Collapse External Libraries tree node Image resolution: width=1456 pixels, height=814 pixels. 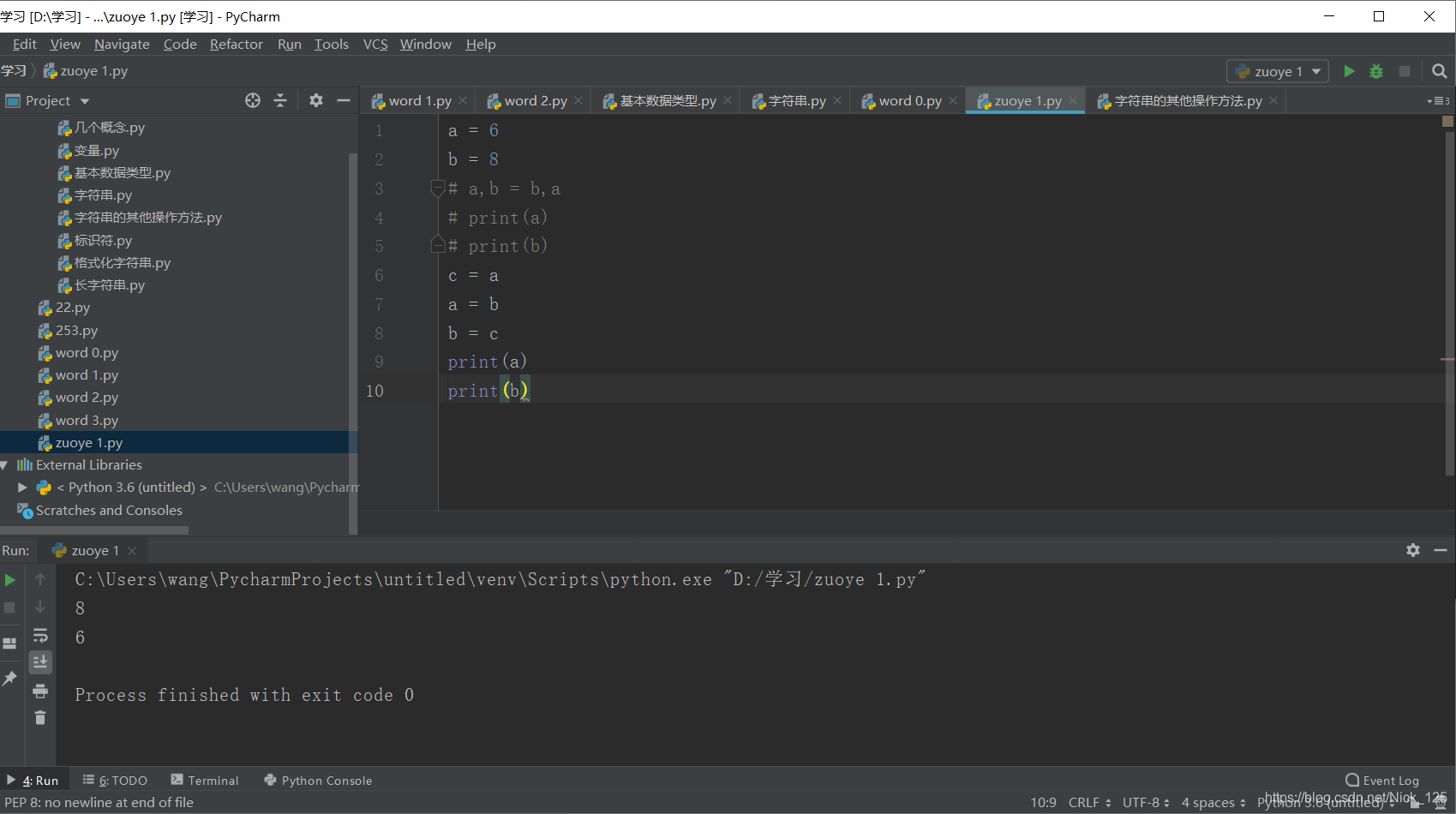pos(4,465)
